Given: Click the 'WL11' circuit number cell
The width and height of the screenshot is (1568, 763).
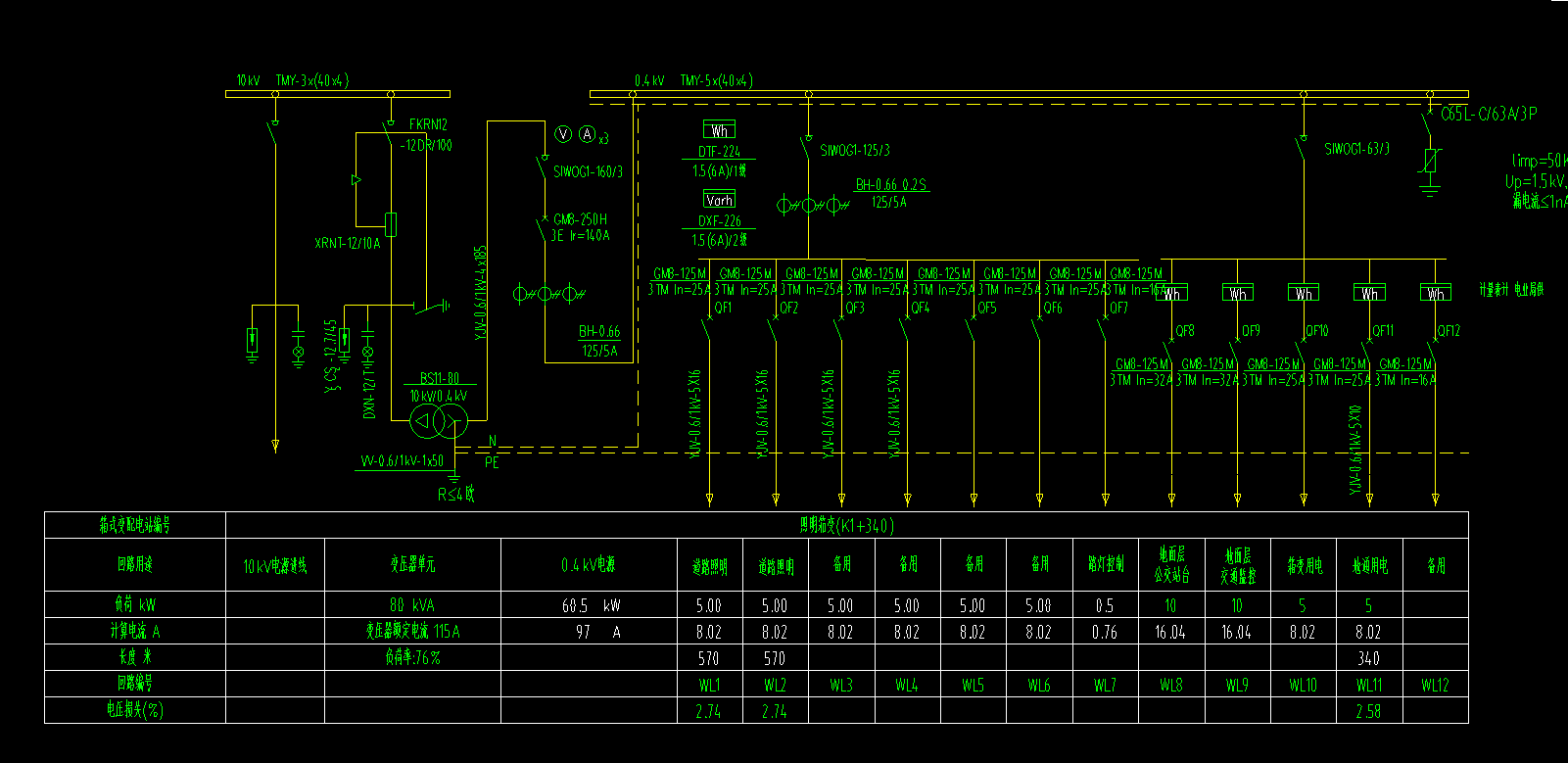Looking at the screenshot, I should (1369, 685).
